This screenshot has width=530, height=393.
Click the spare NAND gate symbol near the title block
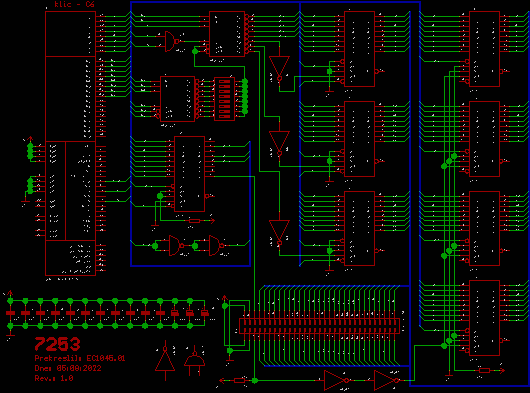(194, 361)
